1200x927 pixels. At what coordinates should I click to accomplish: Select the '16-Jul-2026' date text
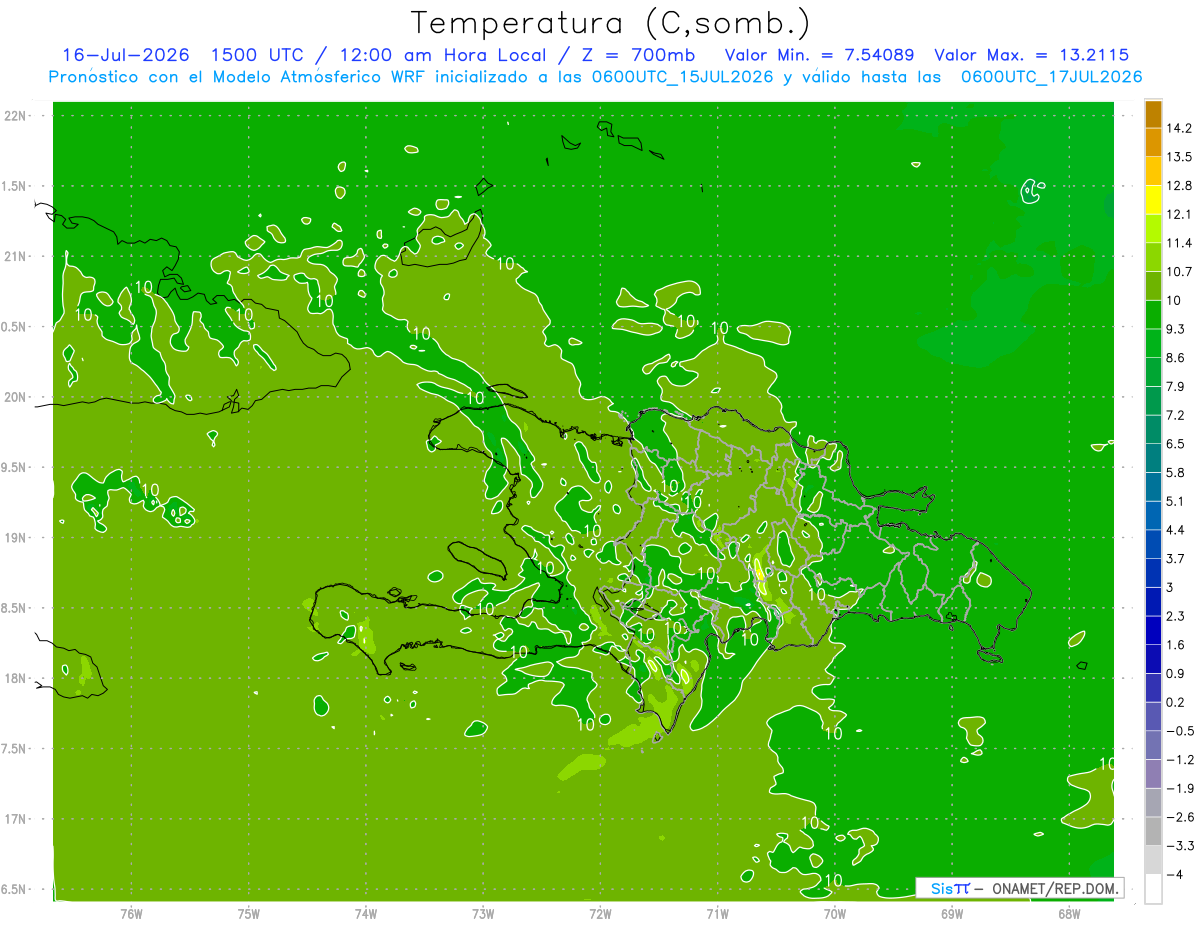126,55
